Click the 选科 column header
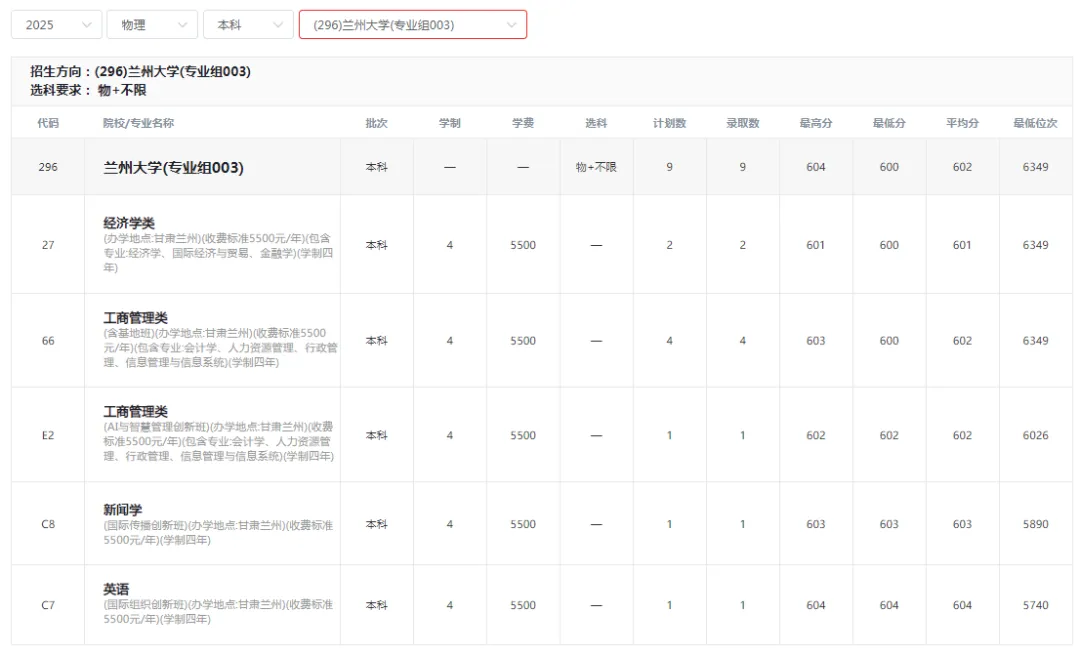This screenshot has height=654, width=1080. coord(596,123)
